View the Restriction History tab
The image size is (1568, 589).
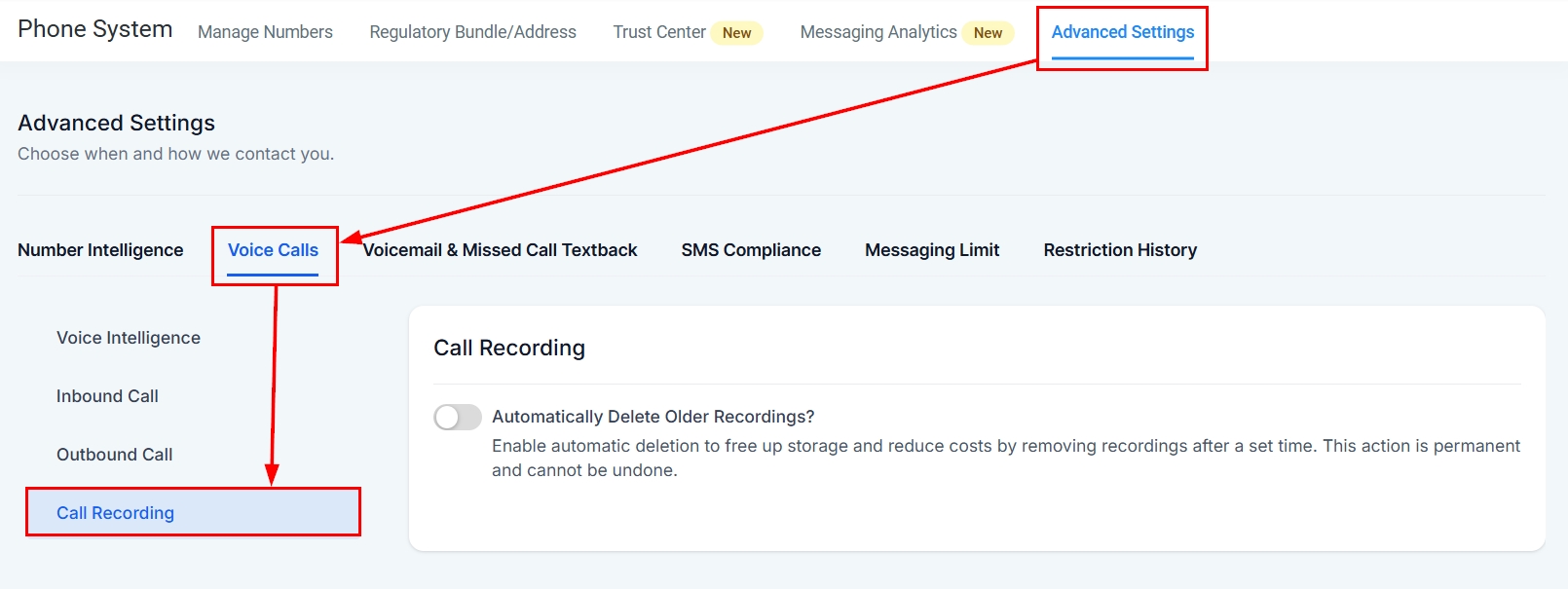tap(1120, 250)
